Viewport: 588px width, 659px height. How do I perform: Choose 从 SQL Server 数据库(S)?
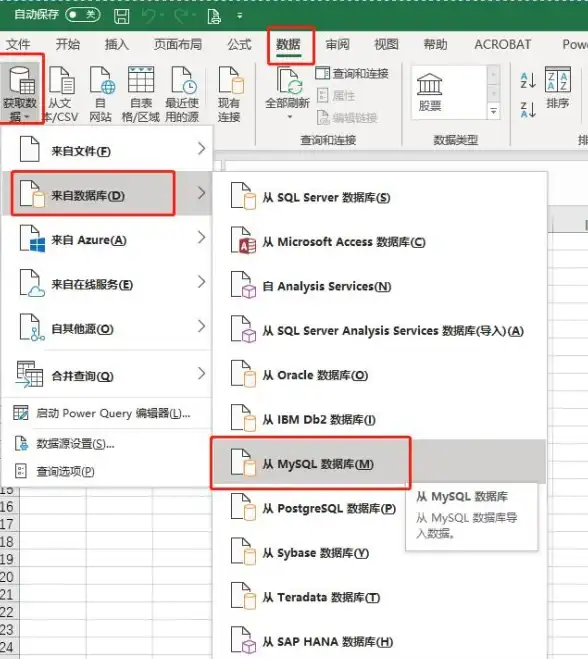pos(380,197)
